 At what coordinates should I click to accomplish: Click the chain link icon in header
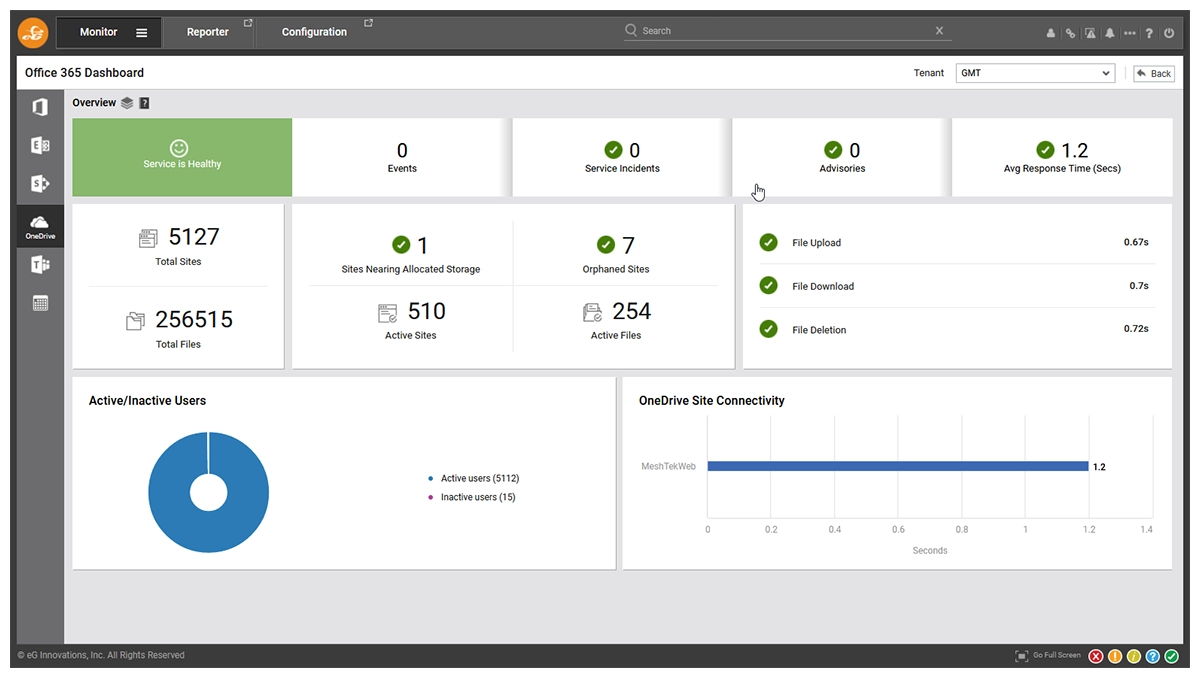[x=1070, y=33]
